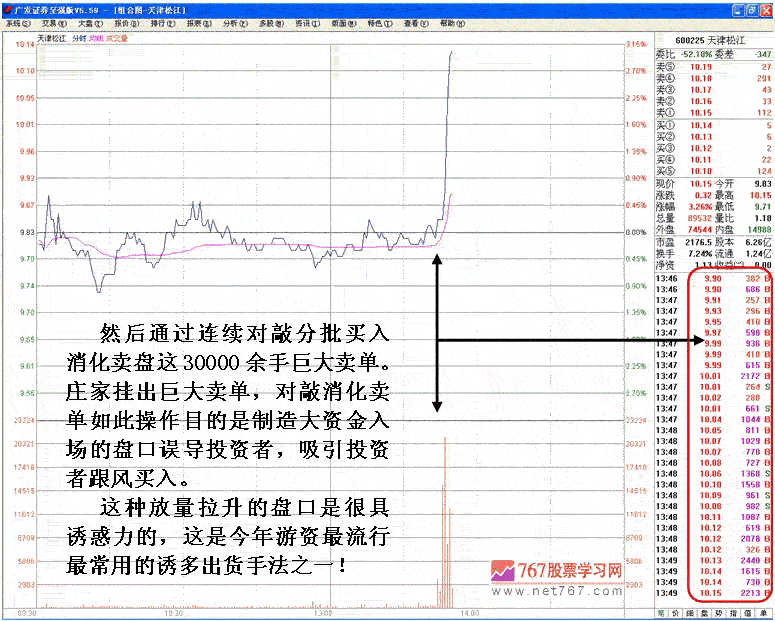Click the 分时 label above the chart

(x=77, y=38)
